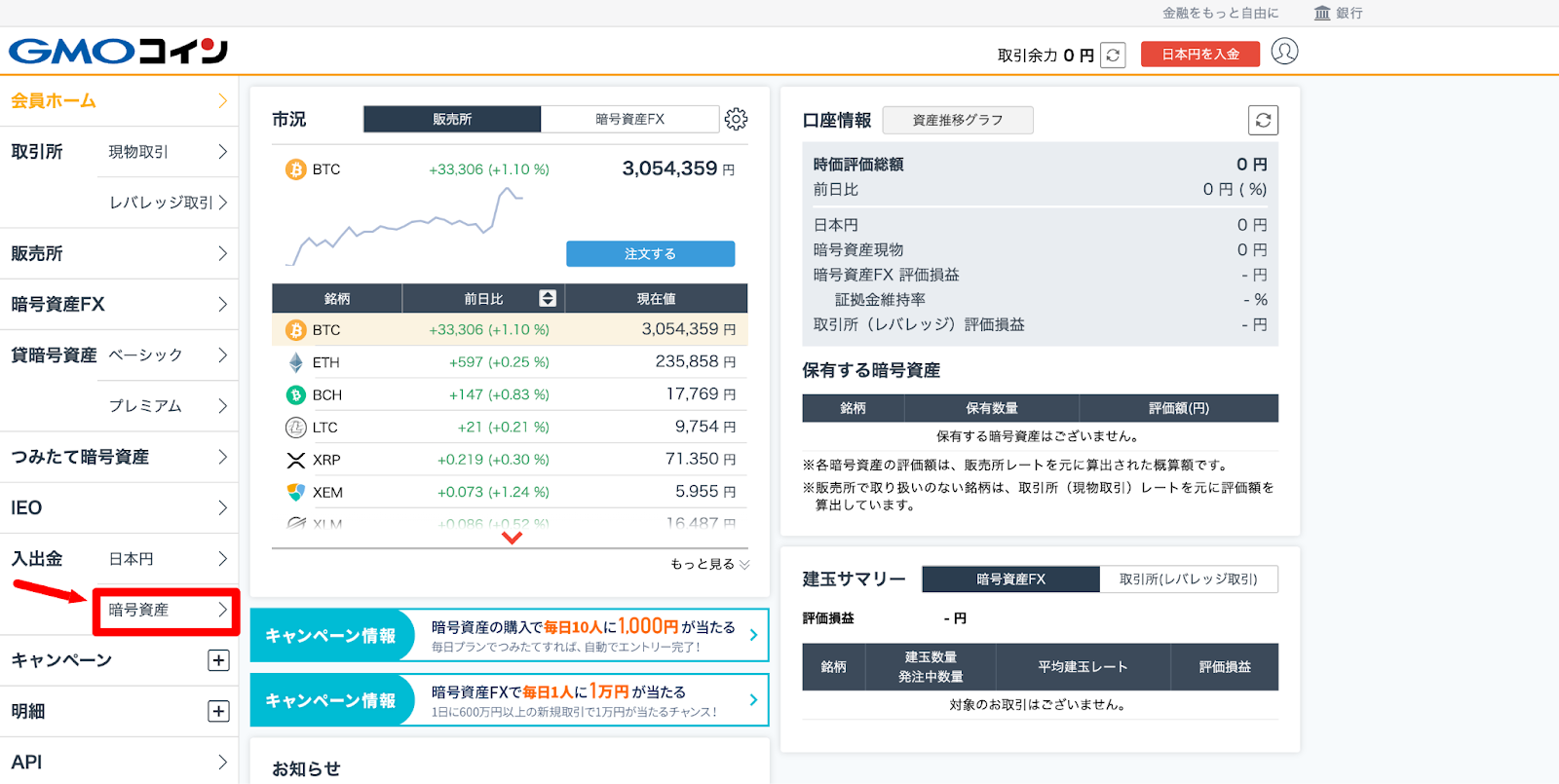Click the XRP icon in the XRP row
1559x784 pixels.
pyautogui.click(x=295, y=460)
